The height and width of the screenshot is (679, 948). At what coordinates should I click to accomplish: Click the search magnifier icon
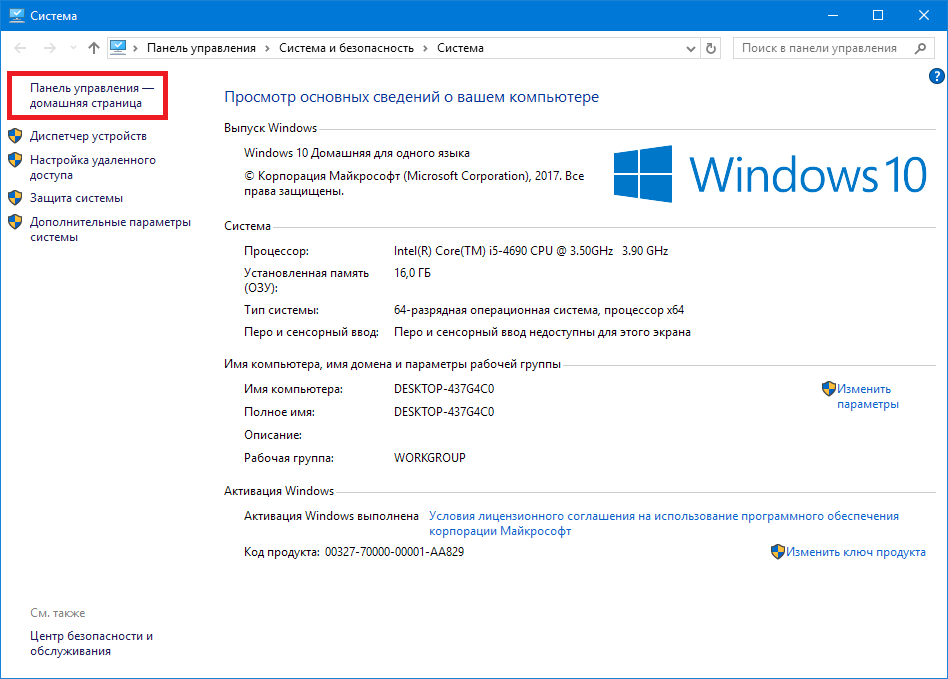[920, 48]
